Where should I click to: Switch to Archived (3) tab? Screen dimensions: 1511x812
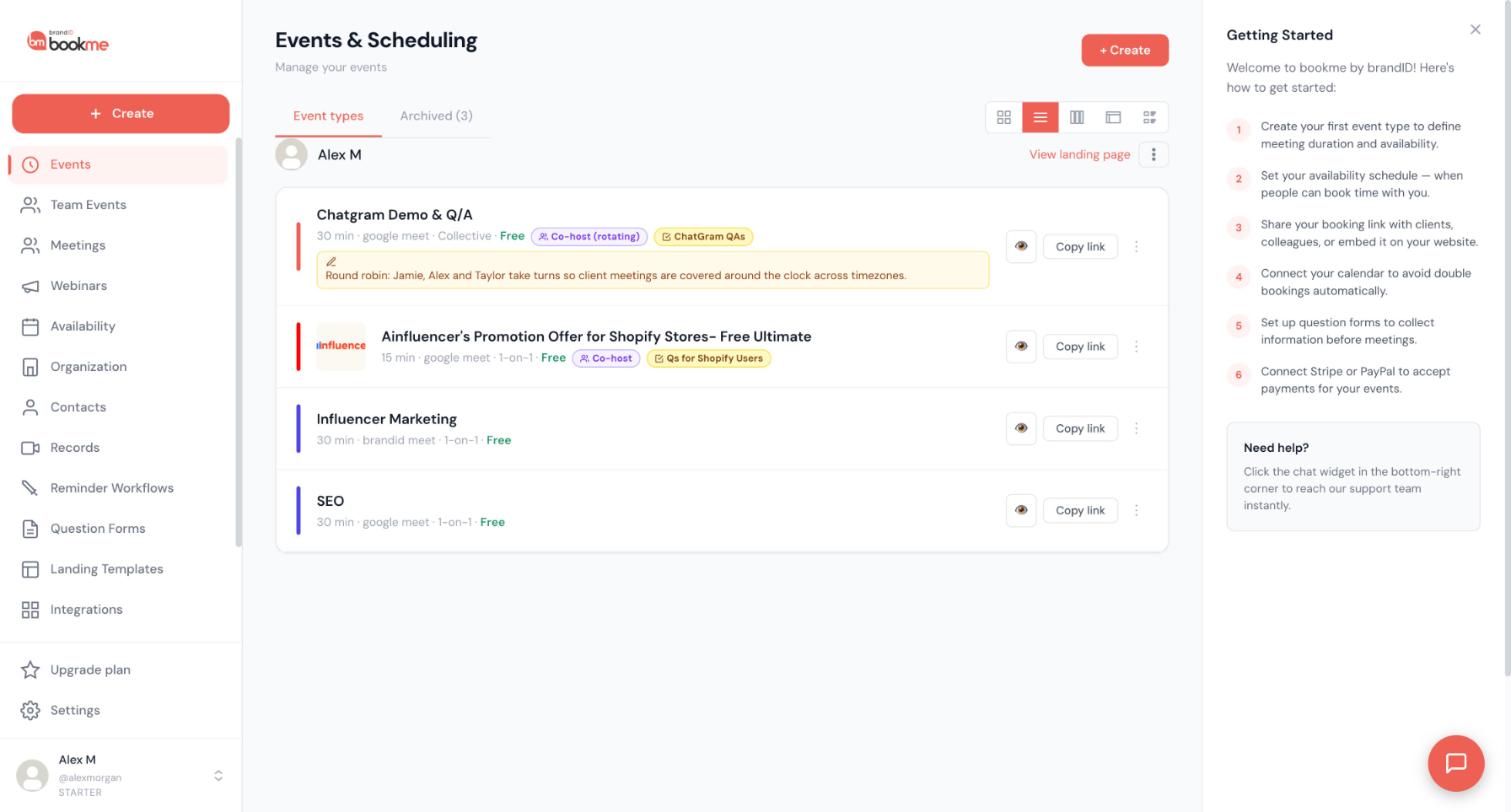coord(436,116)
